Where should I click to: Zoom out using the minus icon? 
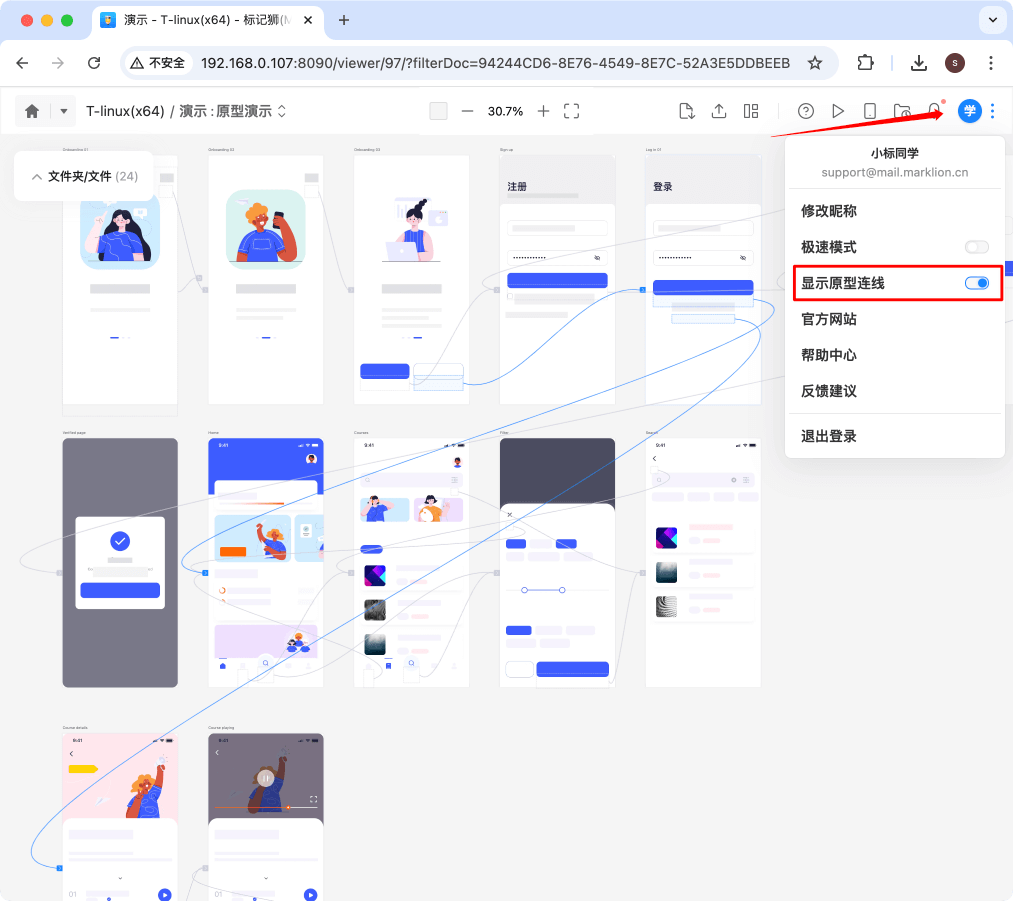(467, 111)
